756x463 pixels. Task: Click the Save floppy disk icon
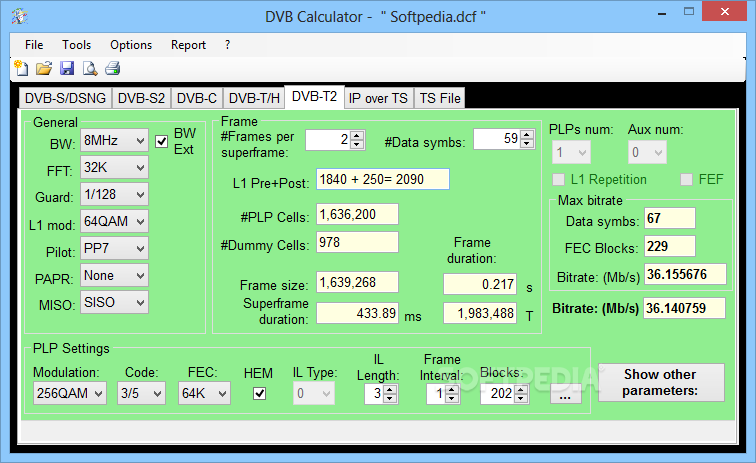coord(67,68)
